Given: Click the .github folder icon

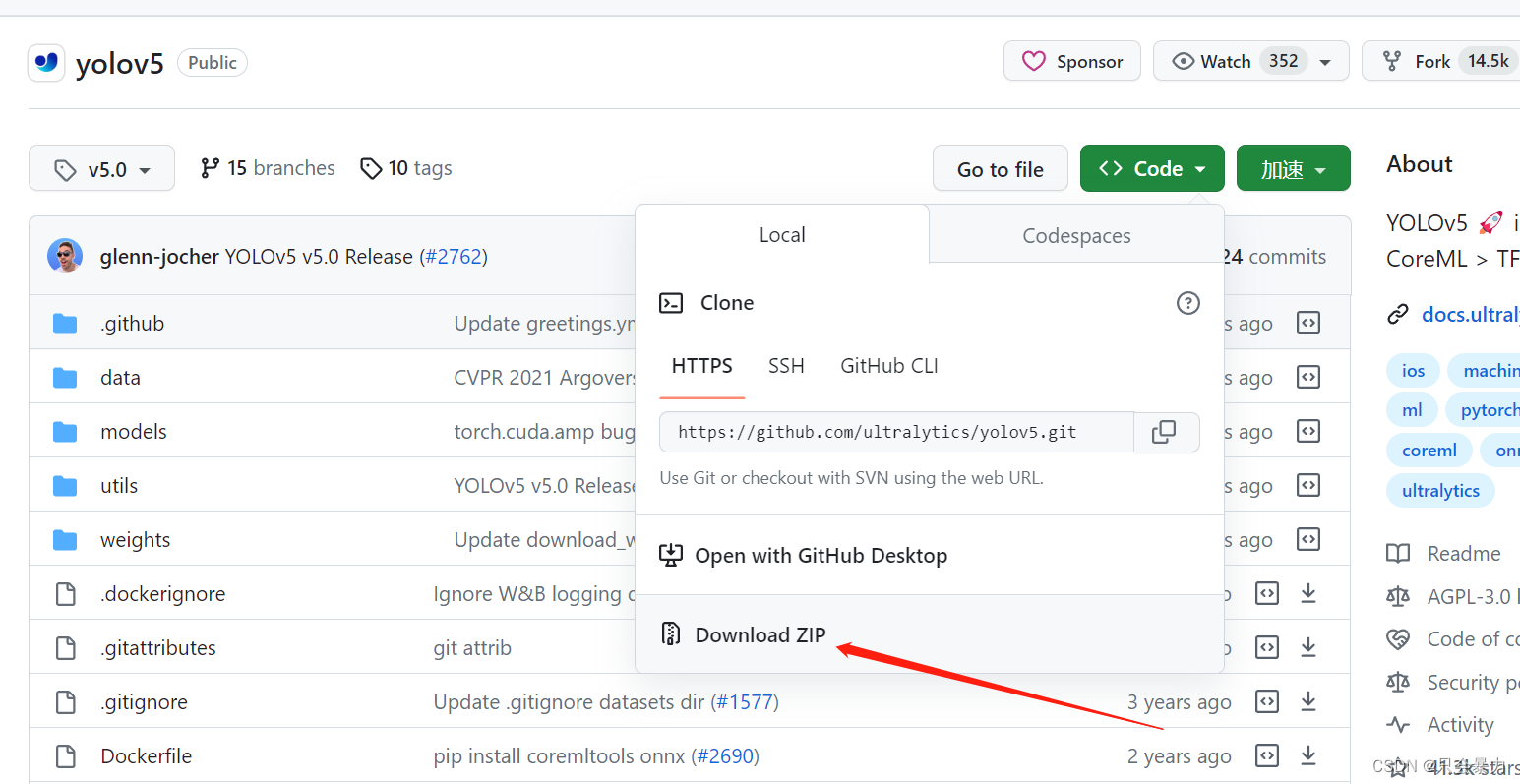Looking at the screenshot, I should tap(65, 324).
